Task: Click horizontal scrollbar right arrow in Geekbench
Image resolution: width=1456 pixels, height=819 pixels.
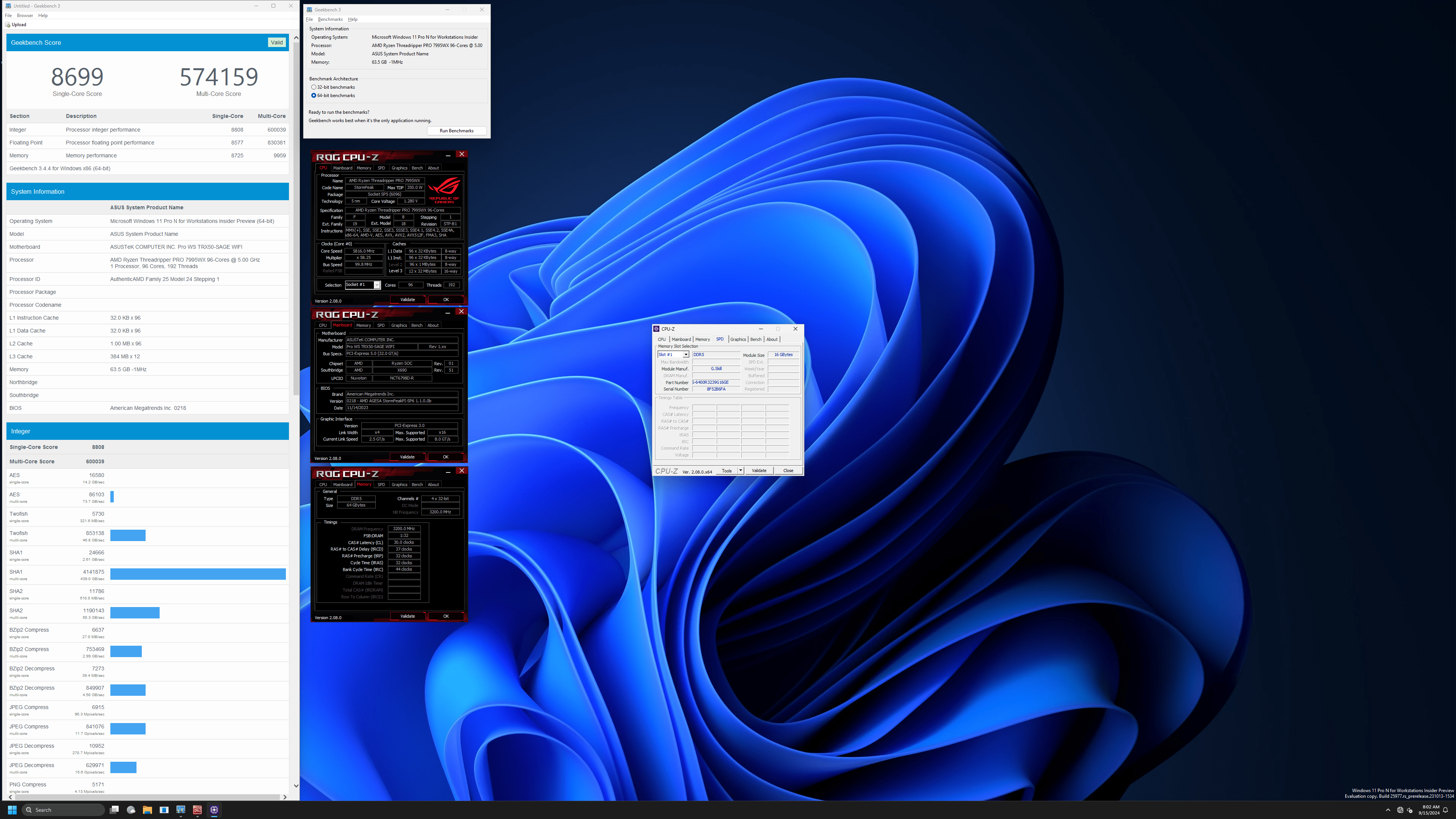Action: tap(284, 797)
